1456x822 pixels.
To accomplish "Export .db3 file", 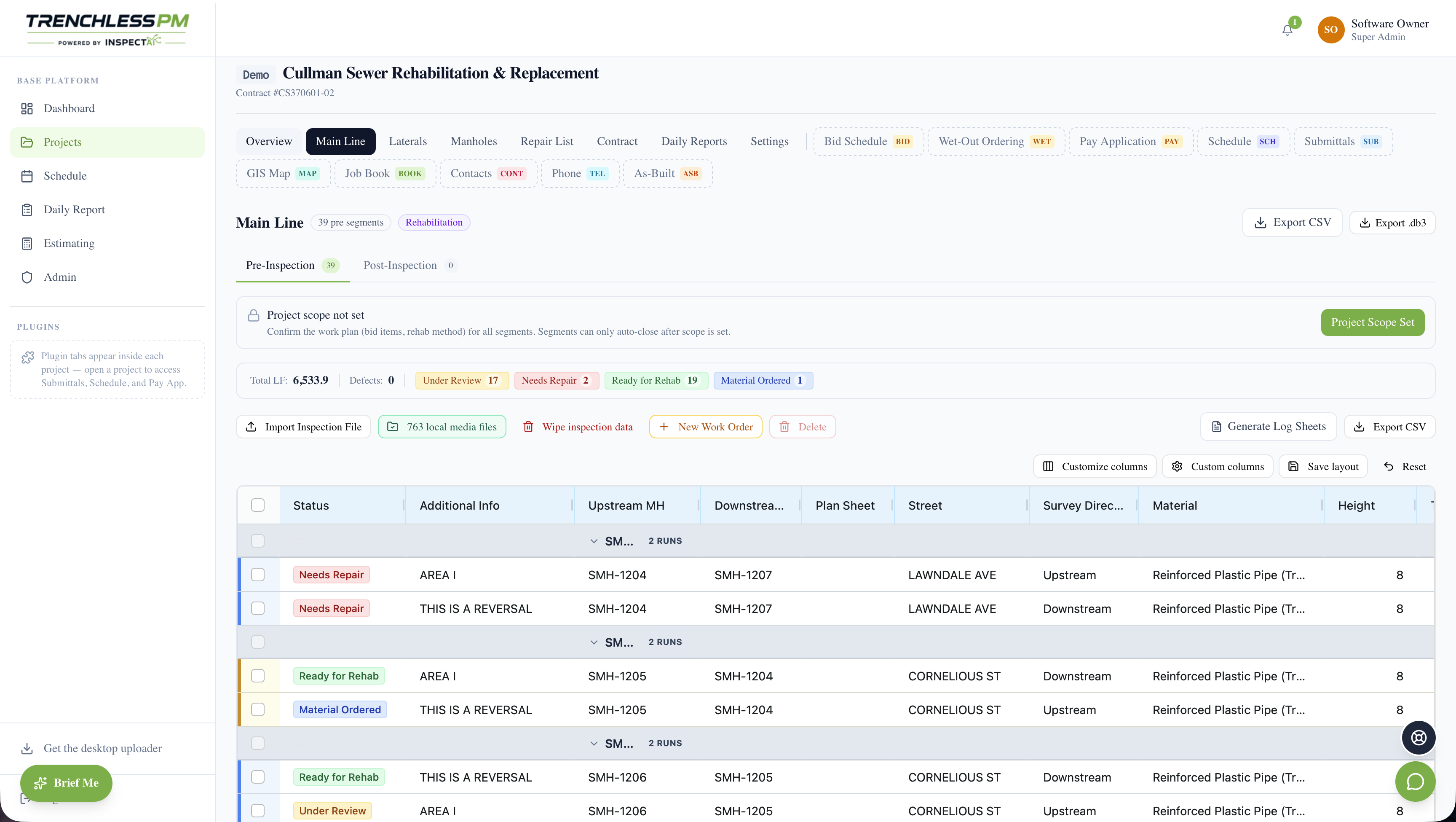I will [x=1392, y=222].
